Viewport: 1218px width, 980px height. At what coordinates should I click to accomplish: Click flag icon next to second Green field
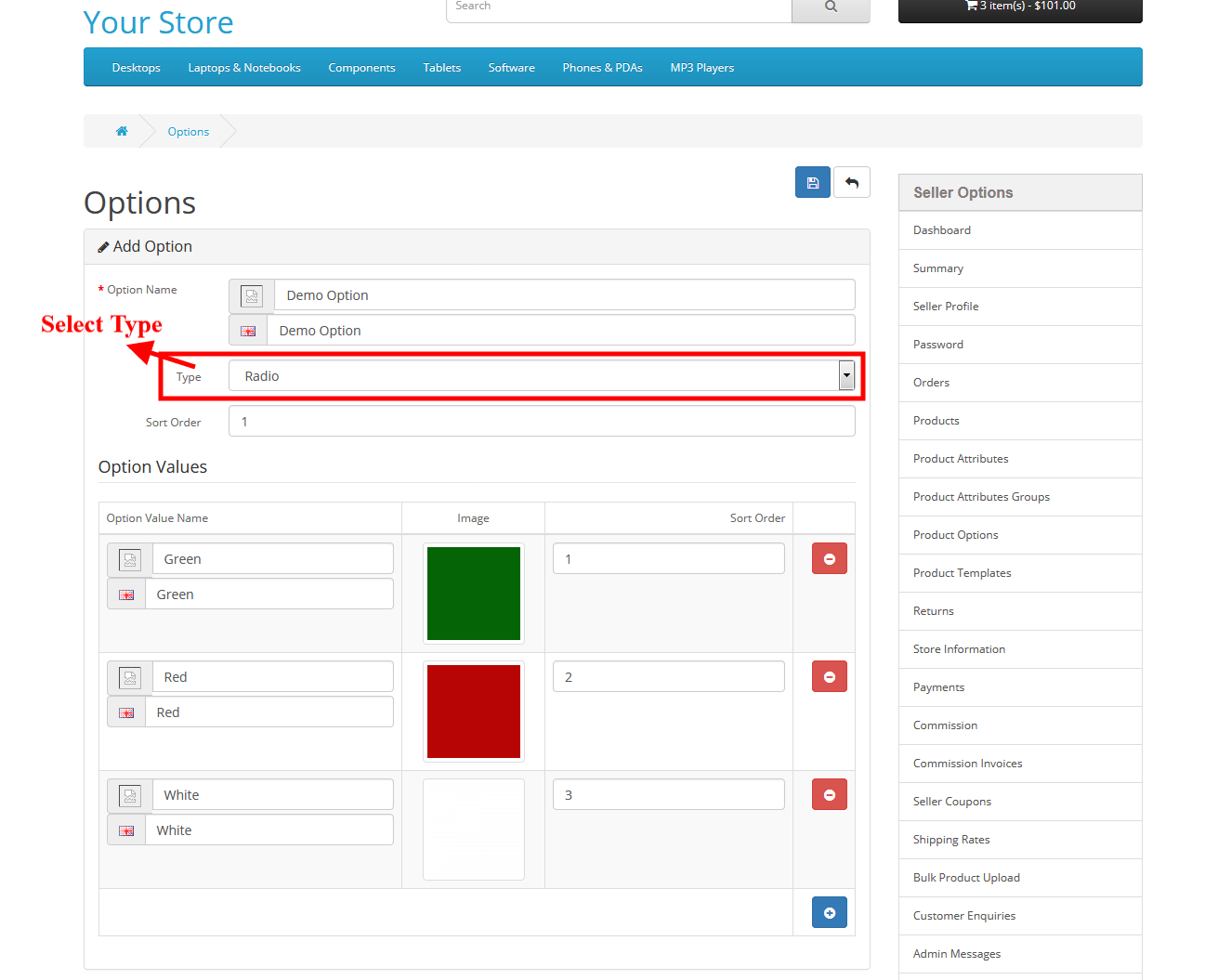126,595
